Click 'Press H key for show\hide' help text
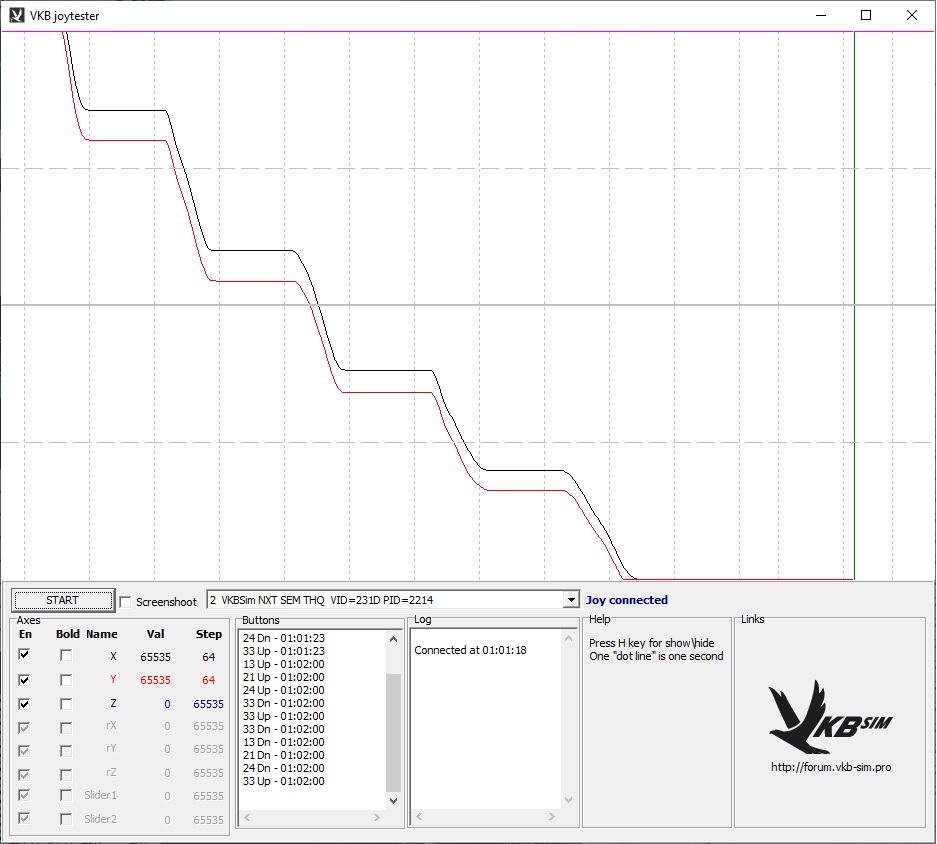The width and height of the screenshot is (937, 844). pyautogui.click(x=651, y=643)
